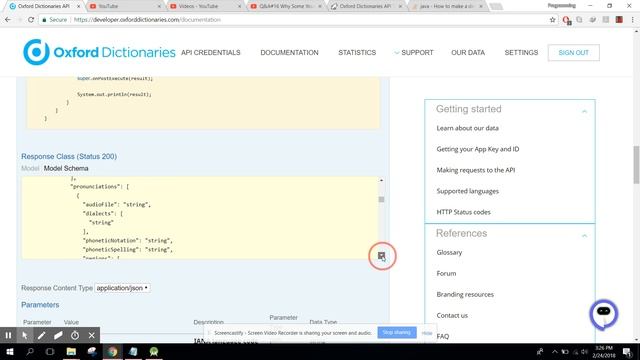640x360 pixels.
Task: Click the Screencastify timer icon
Action: tap(75, 336)
